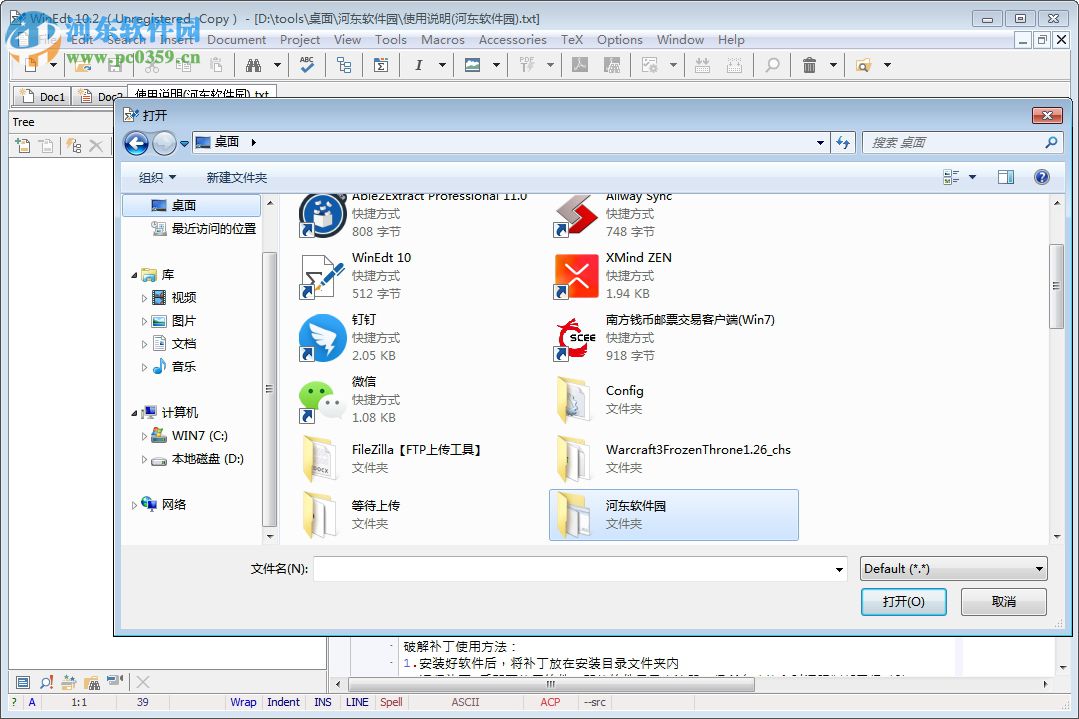Run the spell check ABC toolbar icon

coord(306,65)
